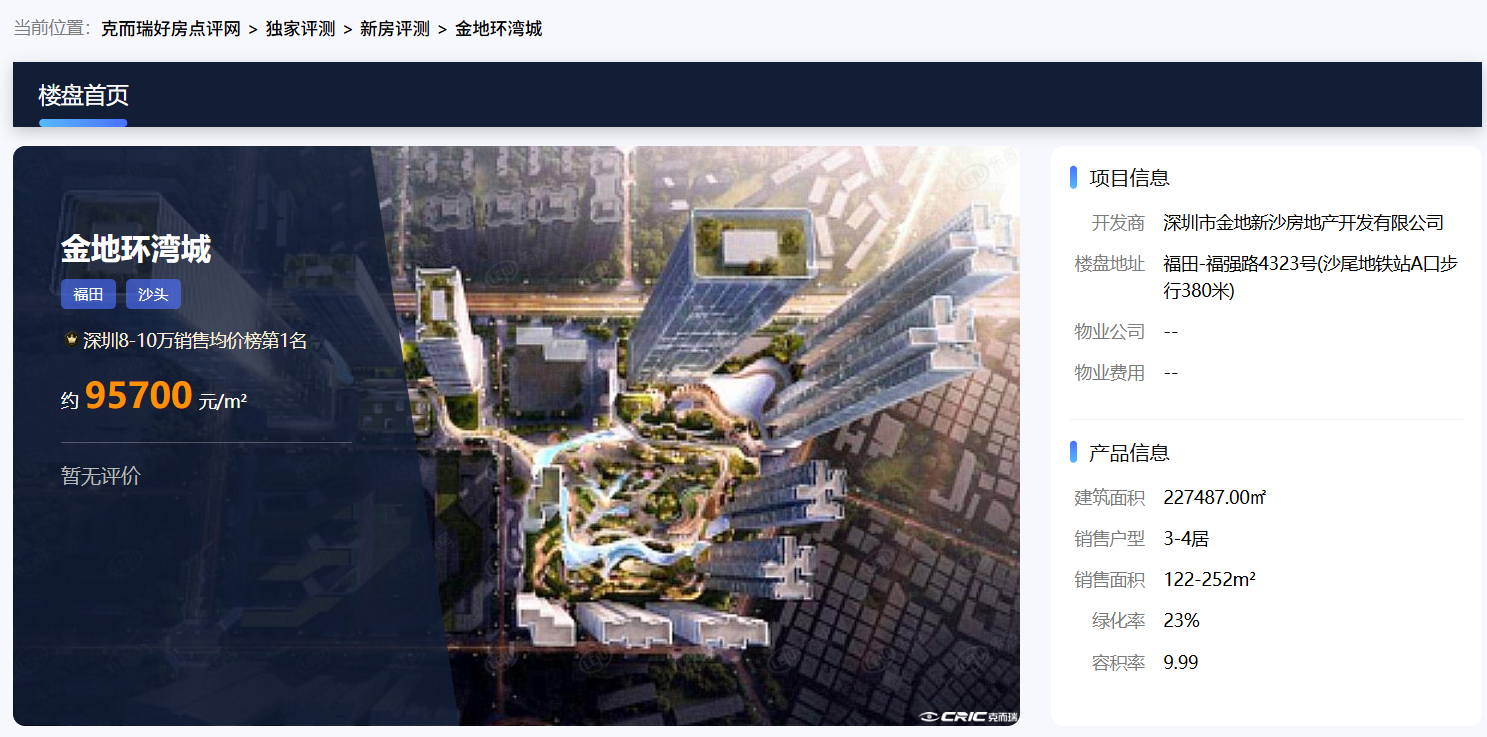The image size is (1487, 737).
Task: Click the 项目信息 section heading
Action: coord(1129,178)
